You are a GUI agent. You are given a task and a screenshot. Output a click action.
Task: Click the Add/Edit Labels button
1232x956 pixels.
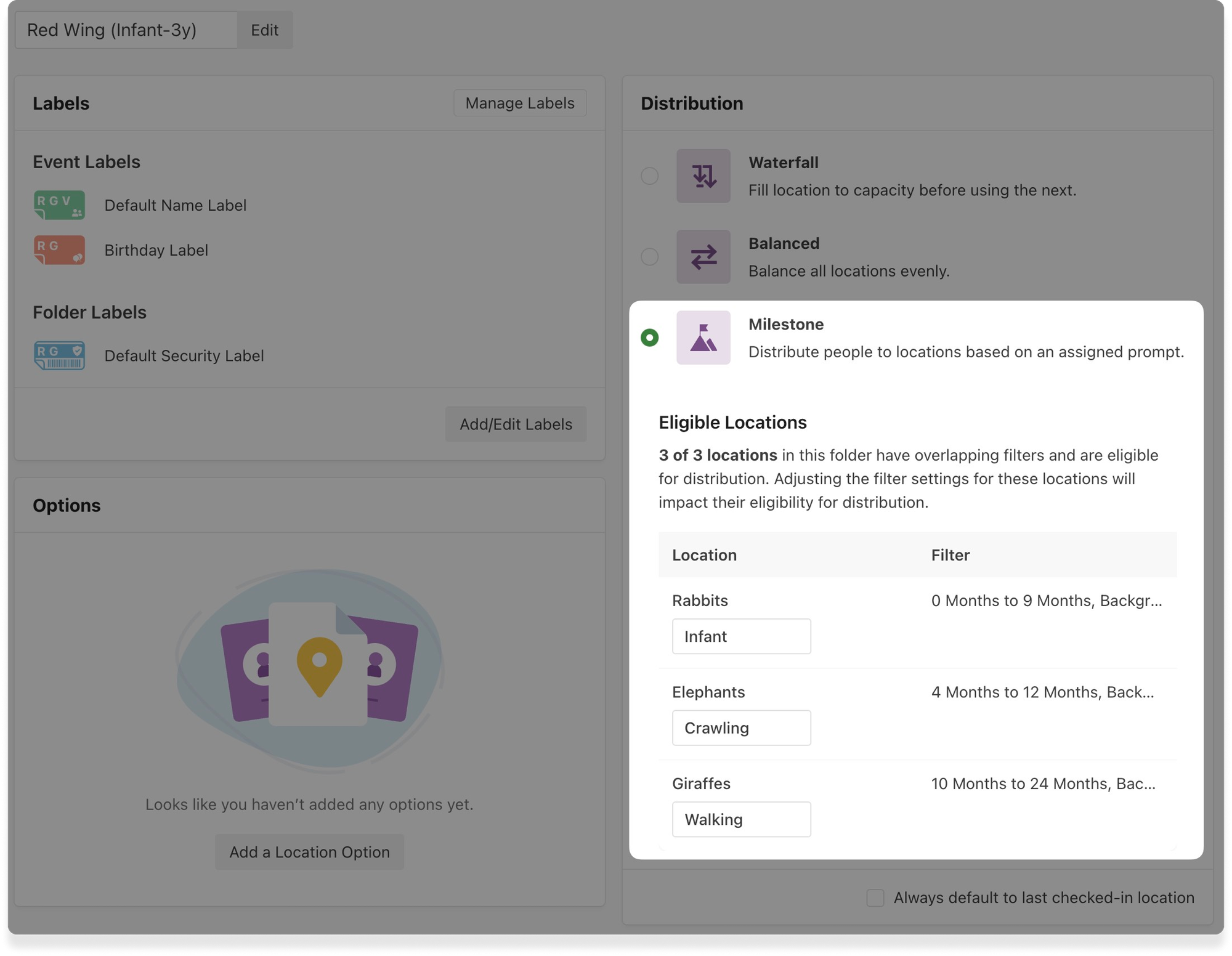[x=516, y=424]
